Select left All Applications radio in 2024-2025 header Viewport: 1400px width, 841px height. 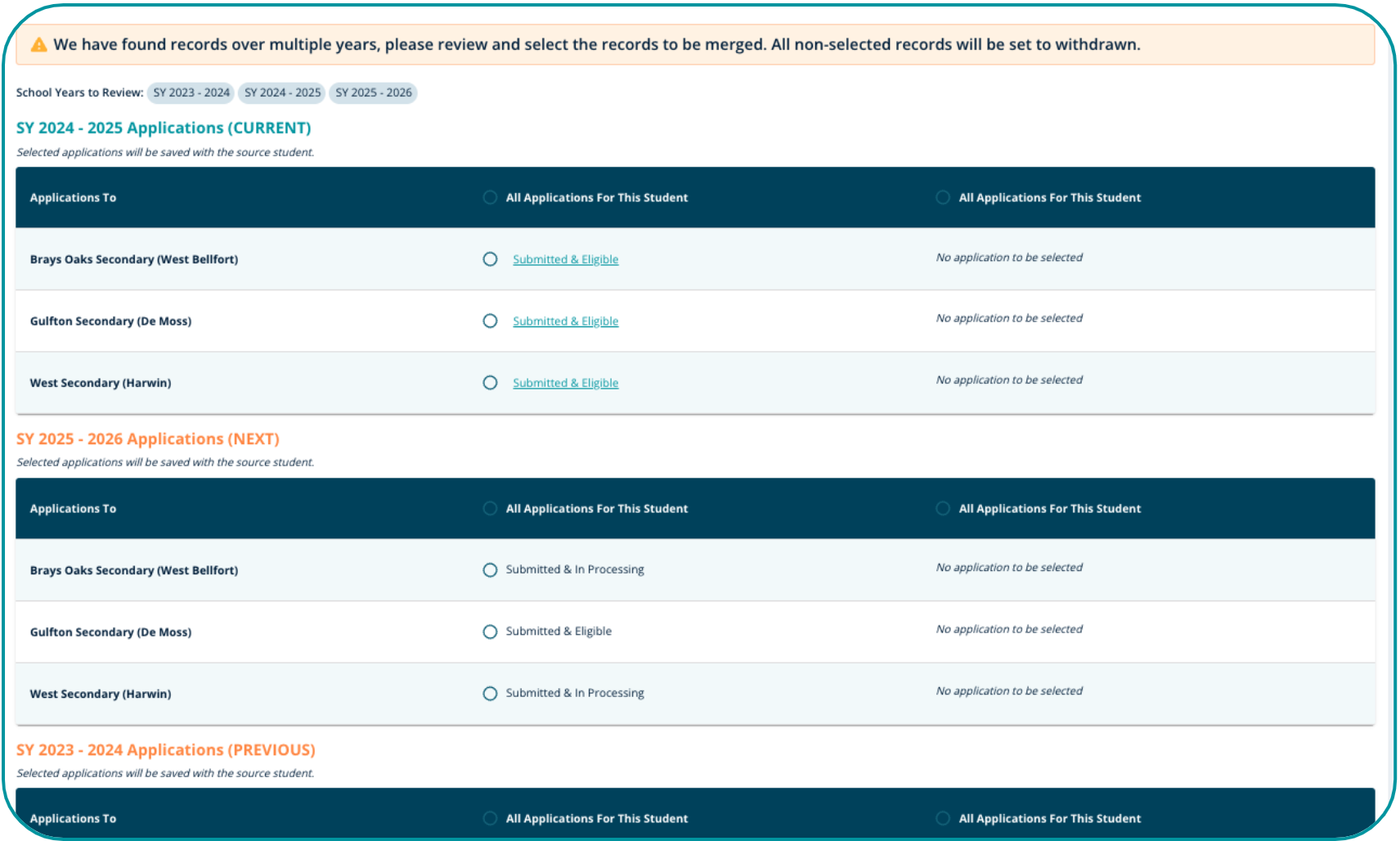490,197
